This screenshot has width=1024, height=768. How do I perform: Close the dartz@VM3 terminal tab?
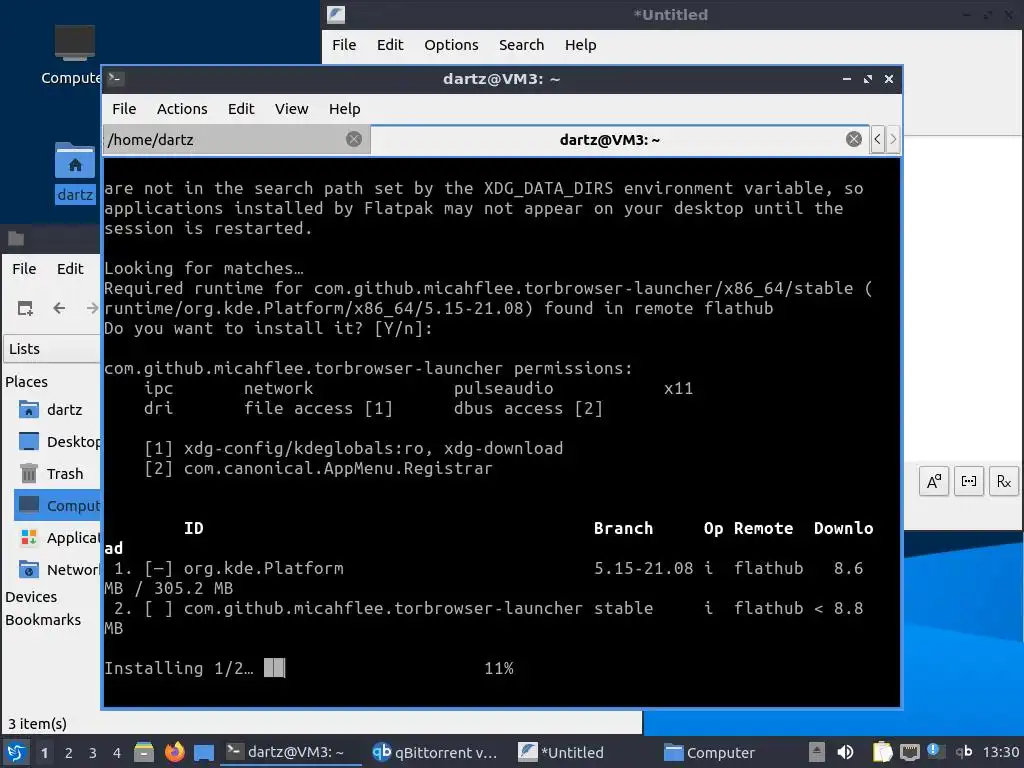coord(854,139)
